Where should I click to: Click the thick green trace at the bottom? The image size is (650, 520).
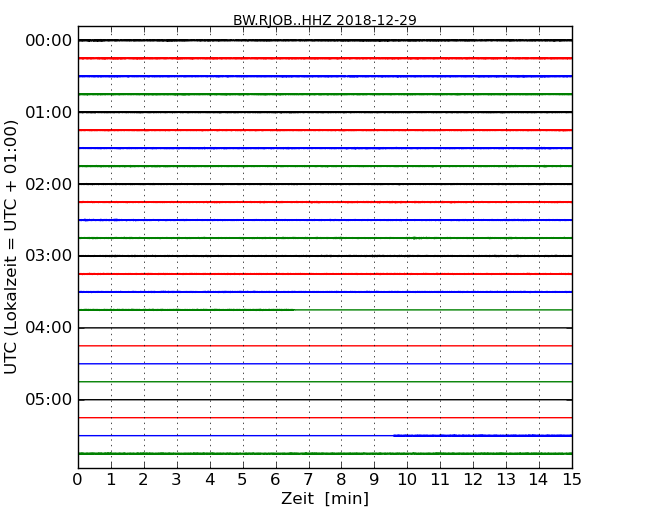(x=325, y=454)
